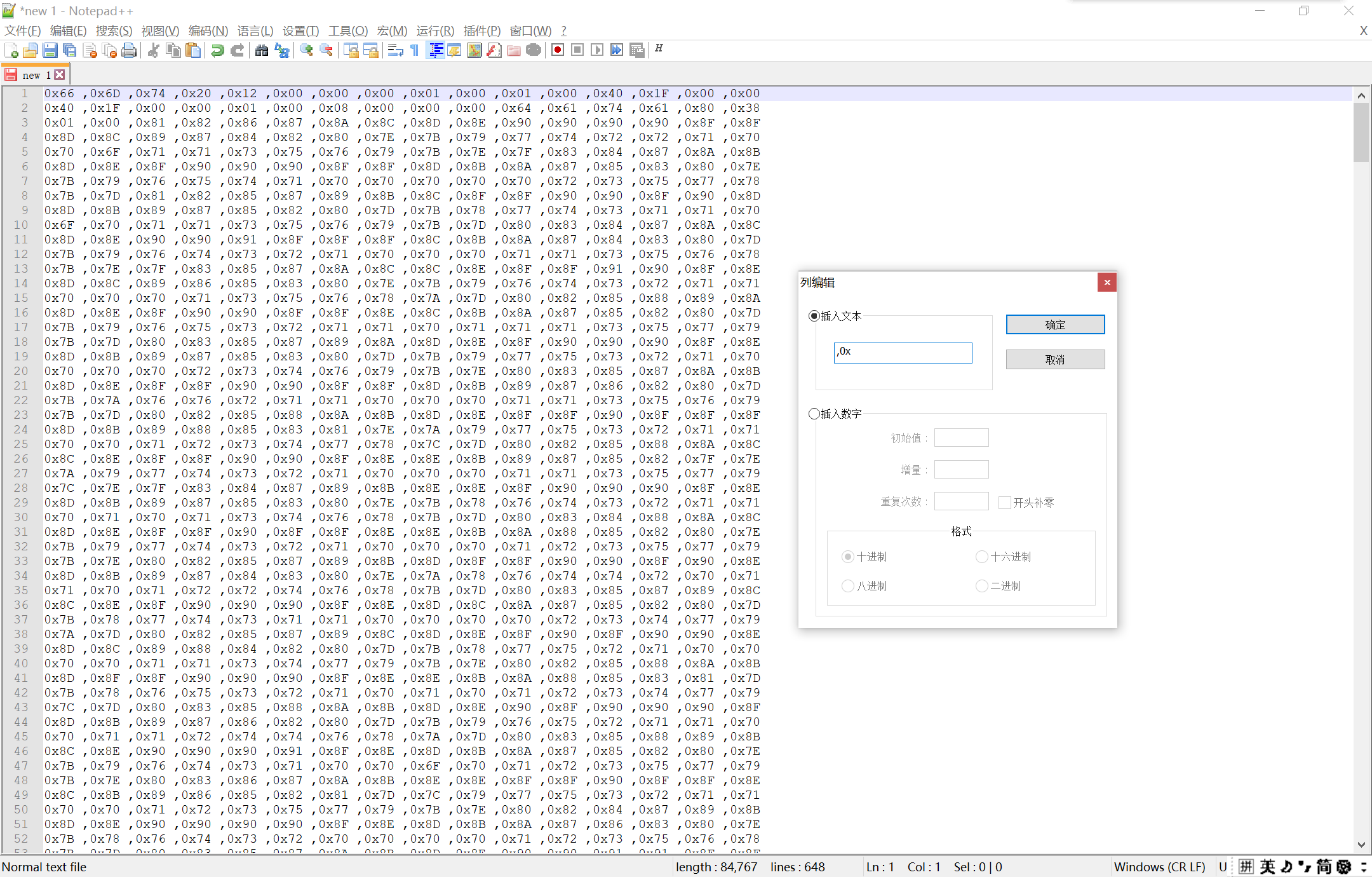Image resolution: width=1372 pixels, height=877 pixels.
Task: Open Find with the binoculars icon
Action: [262, 50]
